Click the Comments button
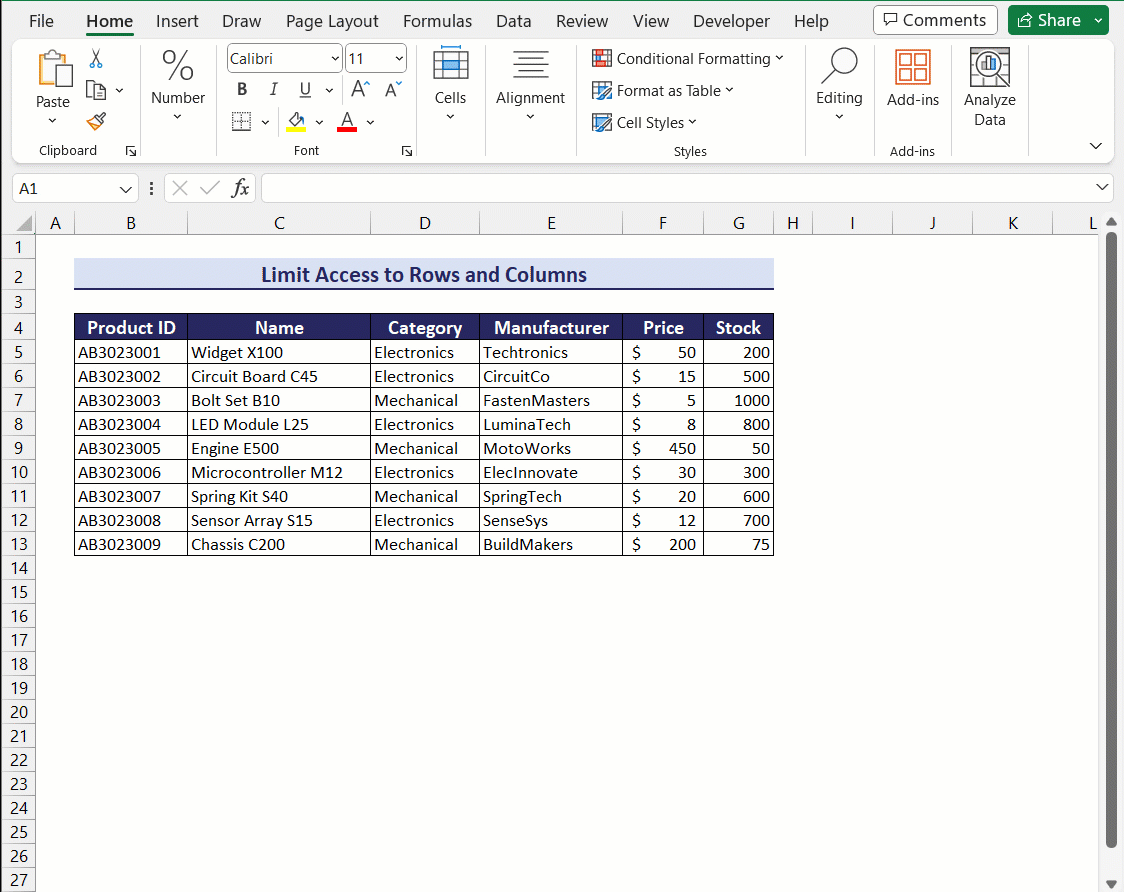Viewport: 1124px width, 892px height. [935, 20]
